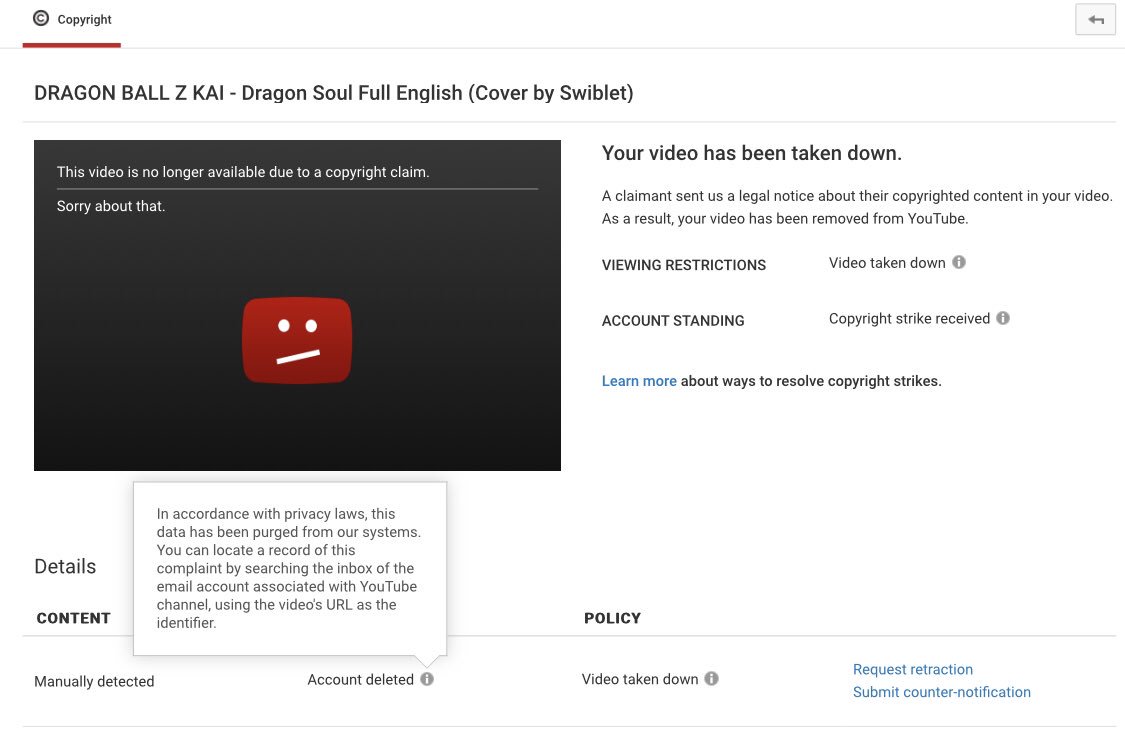Select the Copyright tab
The image size is (1125, 731).
click(x=72, y=22)
